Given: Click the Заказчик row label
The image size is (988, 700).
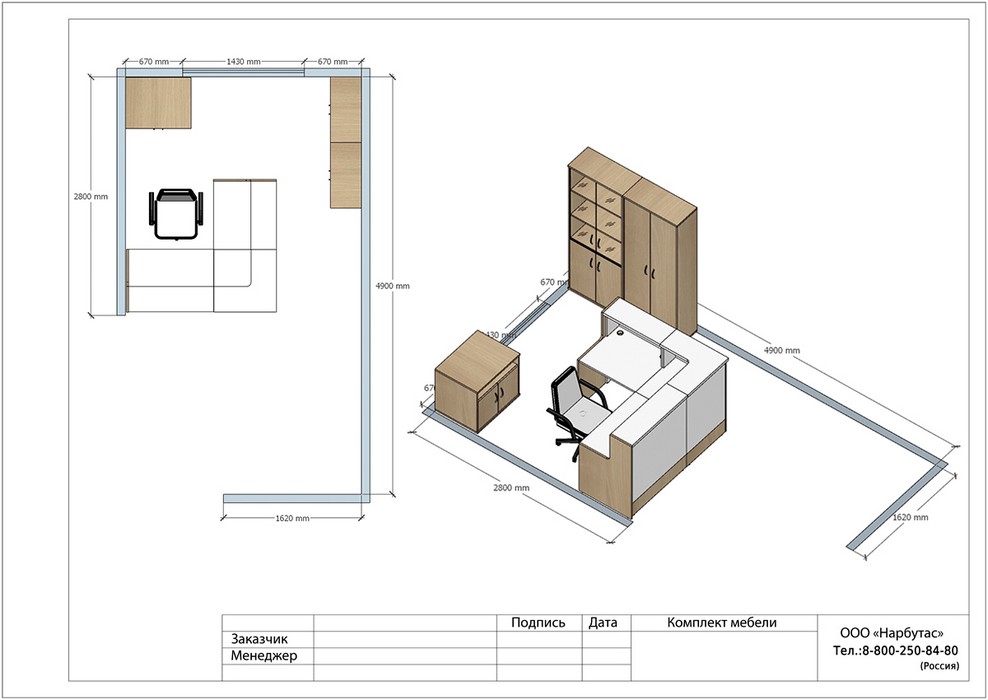Looking at the screenshot, I should click(x=259, y=639).
